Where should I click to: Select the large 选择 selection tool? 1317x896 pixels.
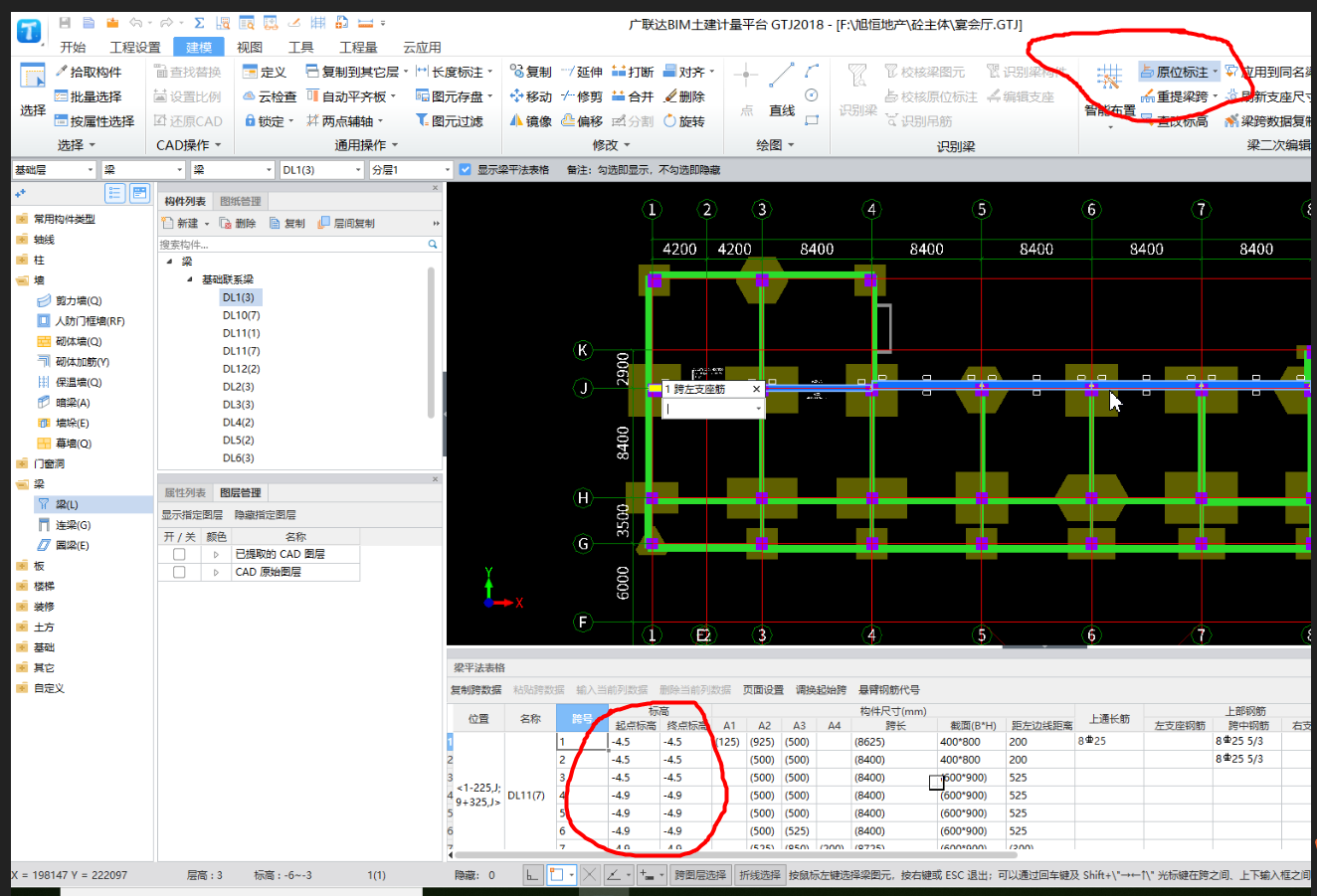coord(33,91)
